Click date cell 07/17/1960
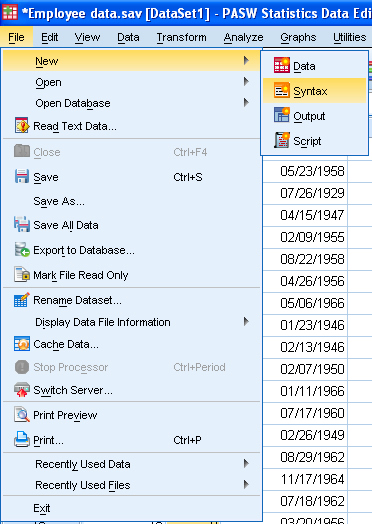 click(305, 413)
